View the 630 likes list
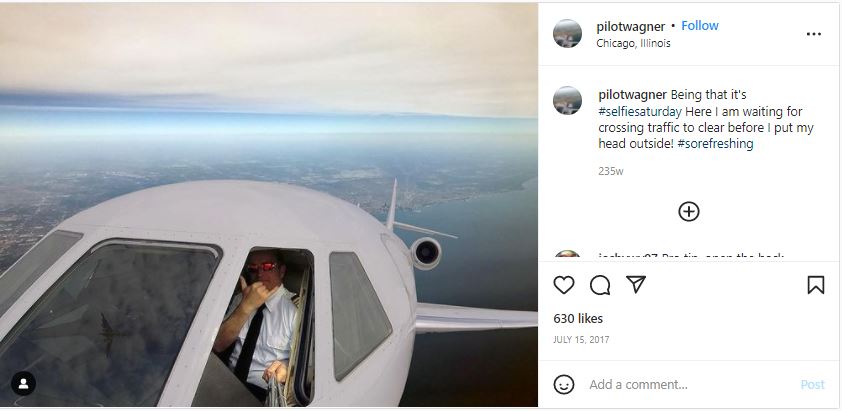 (x=578, y=319)
